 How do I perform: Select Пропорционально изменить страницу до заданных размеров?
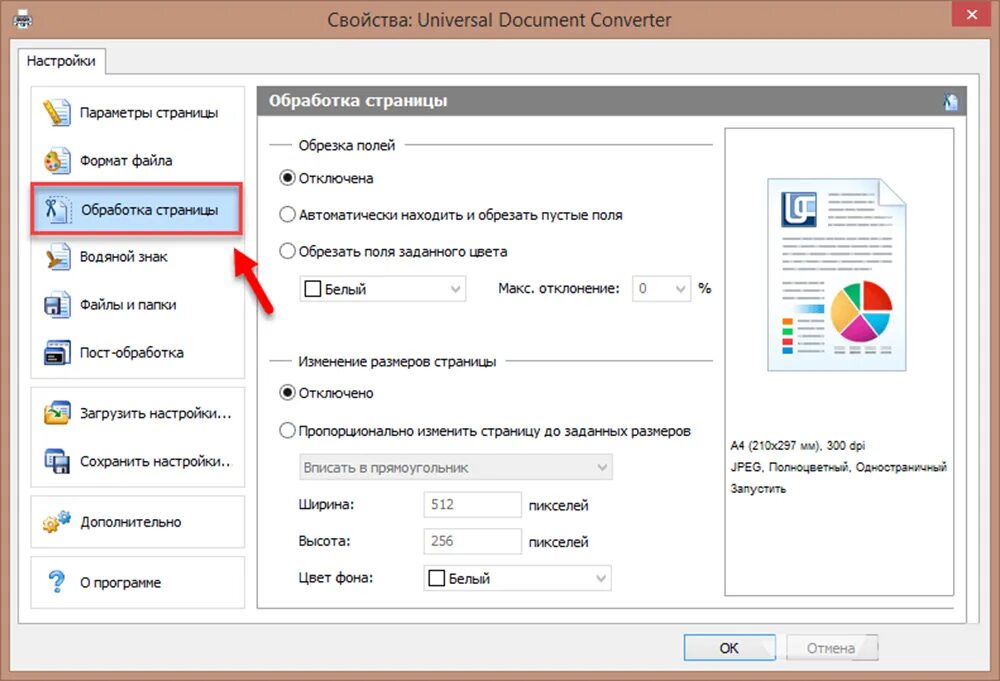pos(485,431)
